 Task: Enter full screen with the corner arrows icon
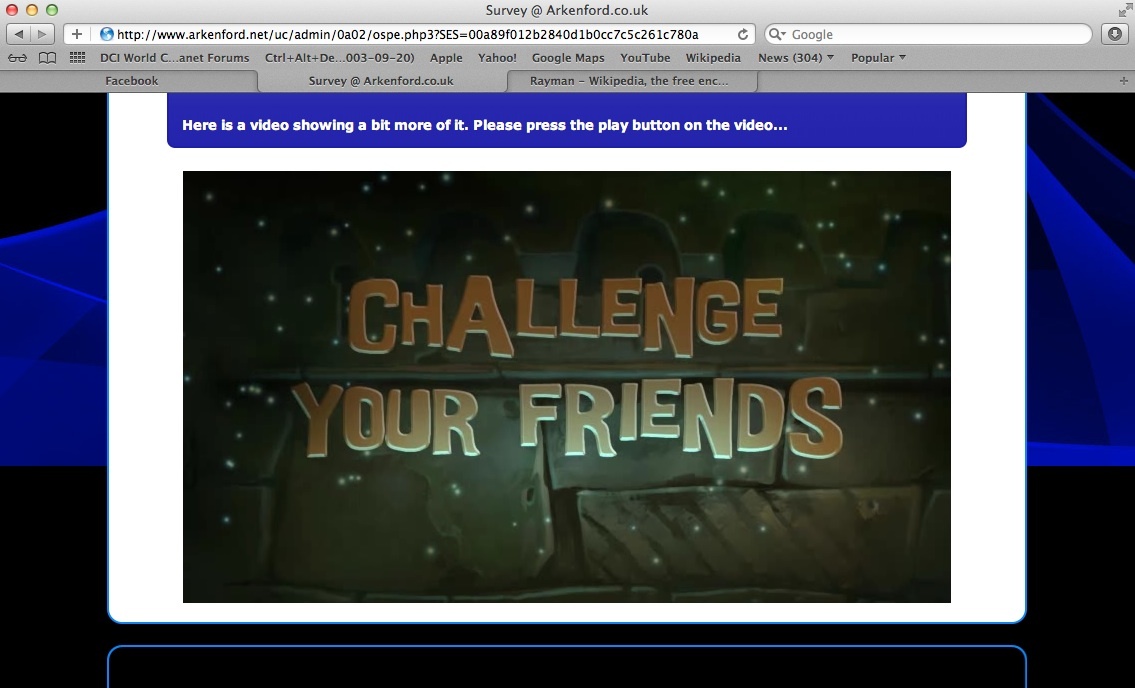click(1124, 10)
